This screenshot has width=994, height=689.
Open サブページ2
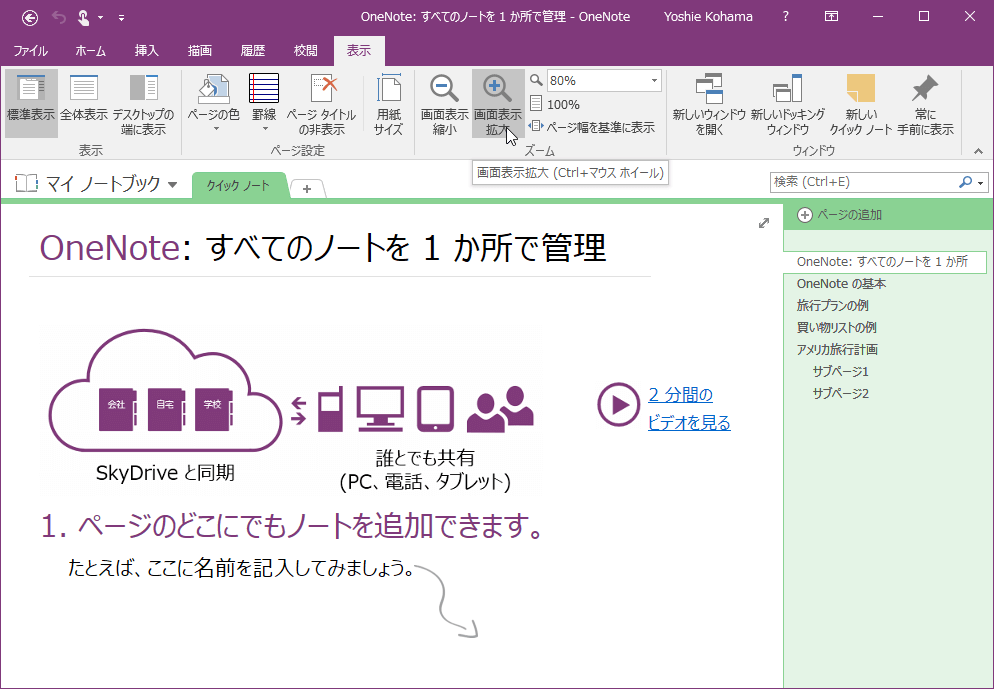click(841, 394)
